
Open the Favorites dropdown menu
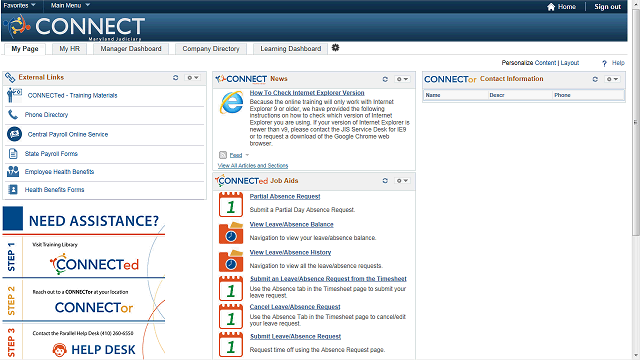19,5
